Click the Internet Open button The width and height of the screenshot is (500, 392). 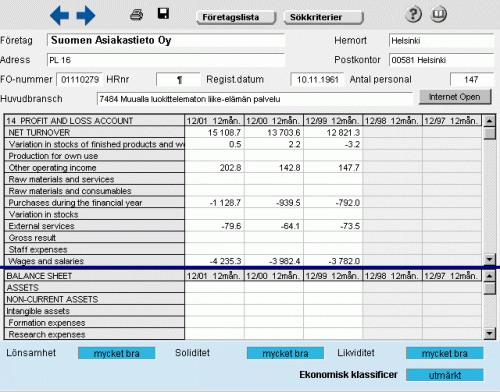point(455,97)
